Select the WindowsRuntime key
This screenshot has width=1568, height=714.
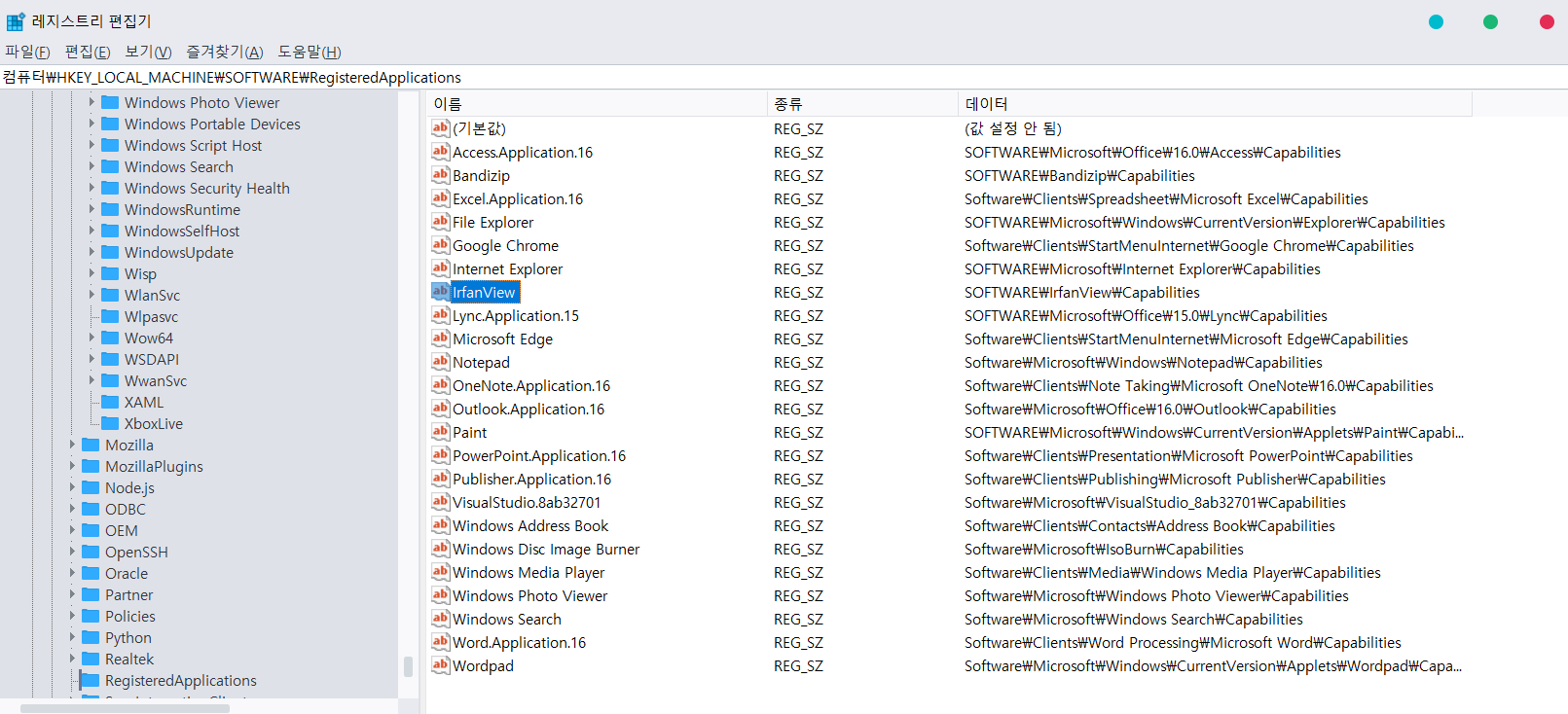pos(182,209)
